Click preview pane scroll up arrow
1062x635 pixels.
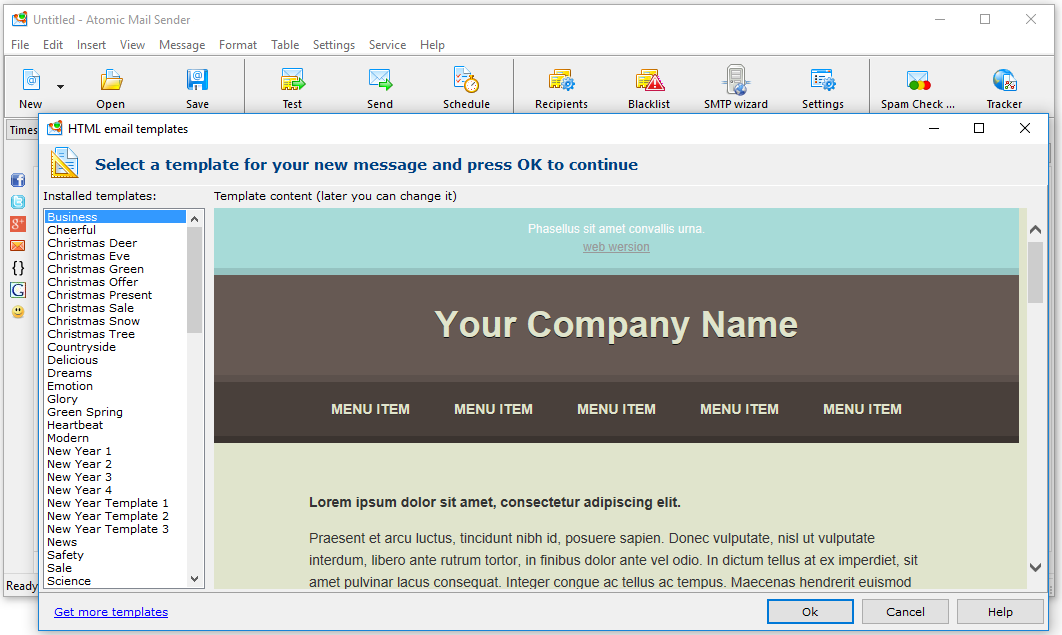[1035, 230]
